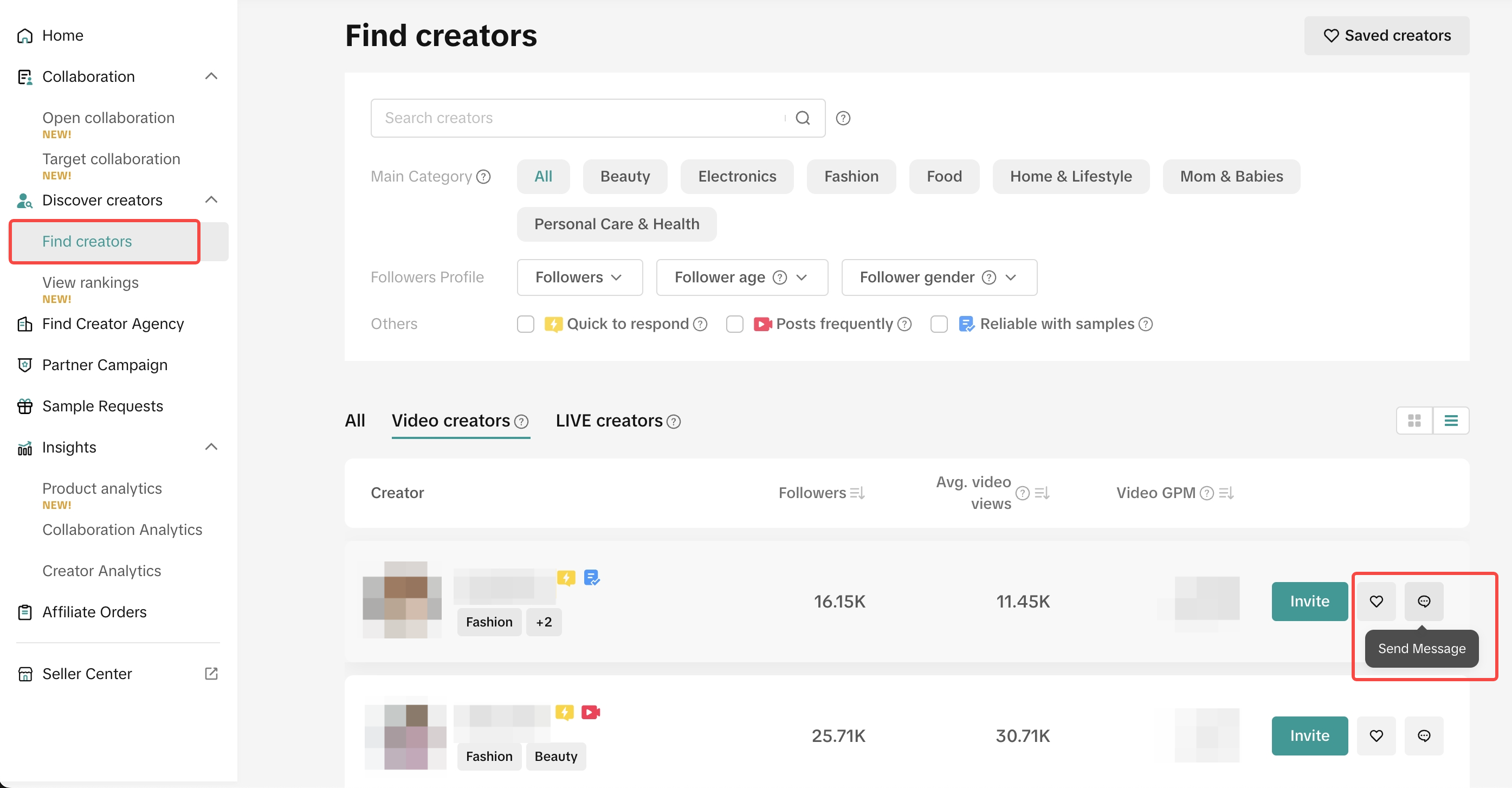Enable Quick to respond checkbox
The image size is (1512, 788).
(x=525, y=324)
